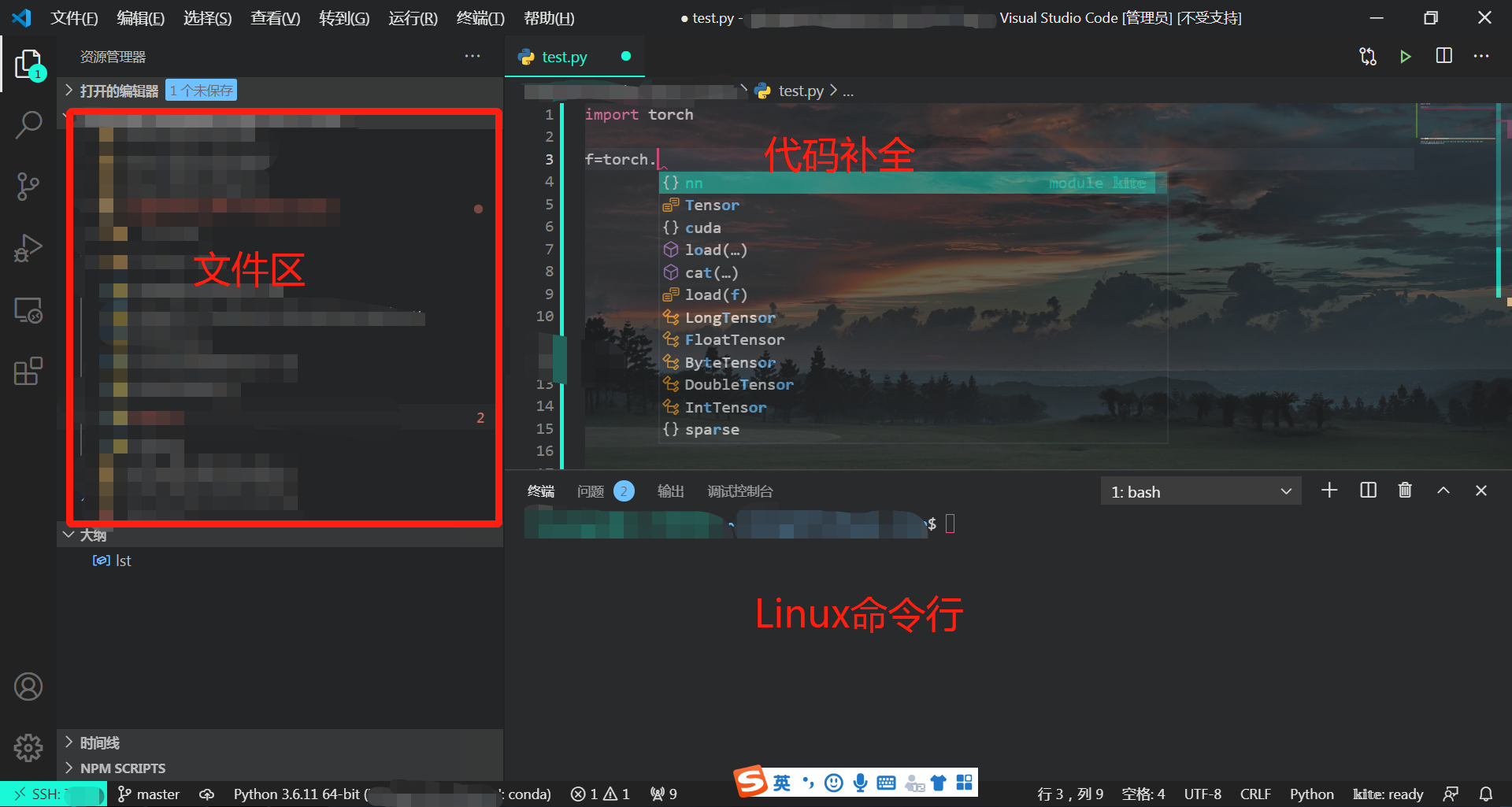Click the Sogou input method S logo
Image resolution: width=1512 pixels, height=807 pixels.
[x=750, y=781]
